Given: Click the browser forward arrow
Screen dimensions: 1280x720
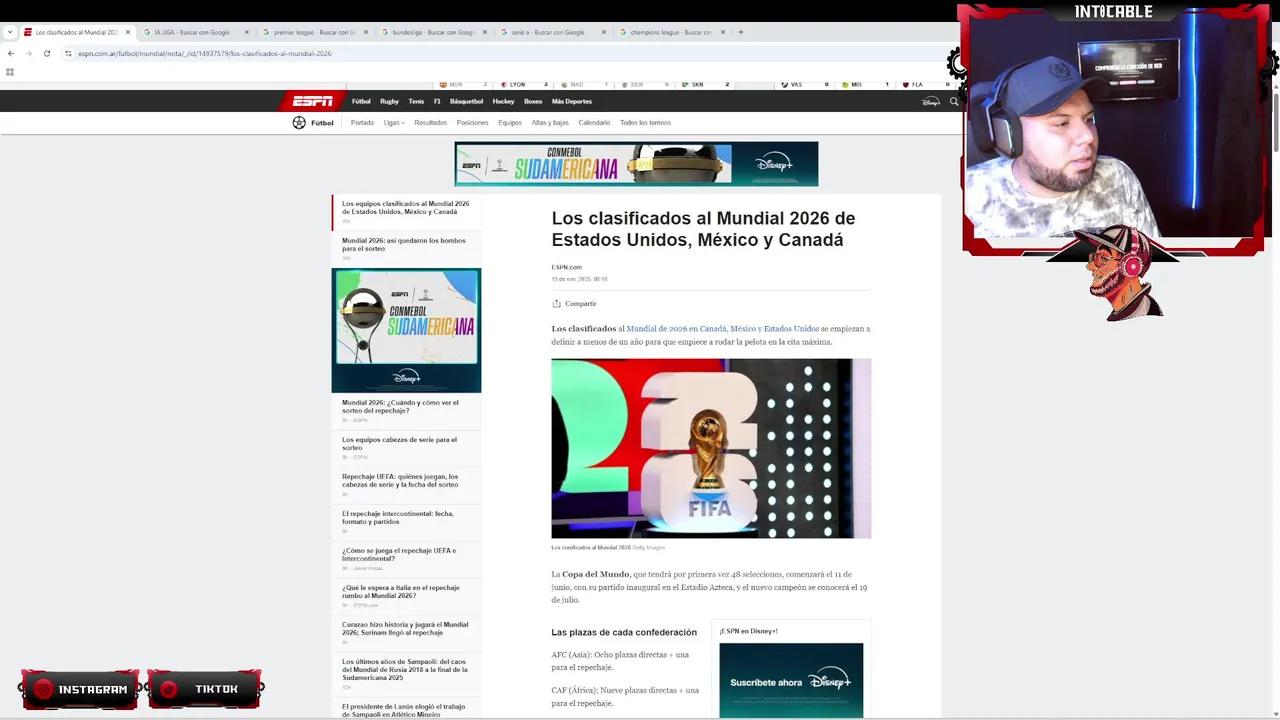Looking at the screenshot, I should tap(28, 53).
